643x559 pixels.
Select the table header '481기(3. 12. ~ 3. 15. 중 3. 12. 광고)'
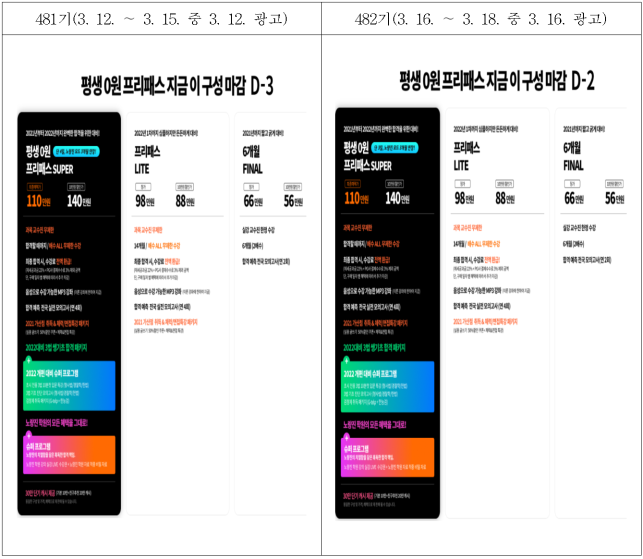pyautogui.click(x=162, y=19)
